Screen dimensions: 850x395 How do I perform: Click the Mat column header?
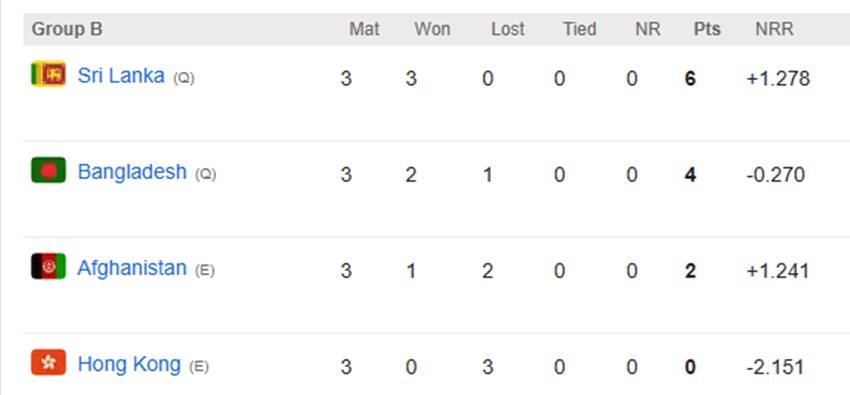point(364,29)
